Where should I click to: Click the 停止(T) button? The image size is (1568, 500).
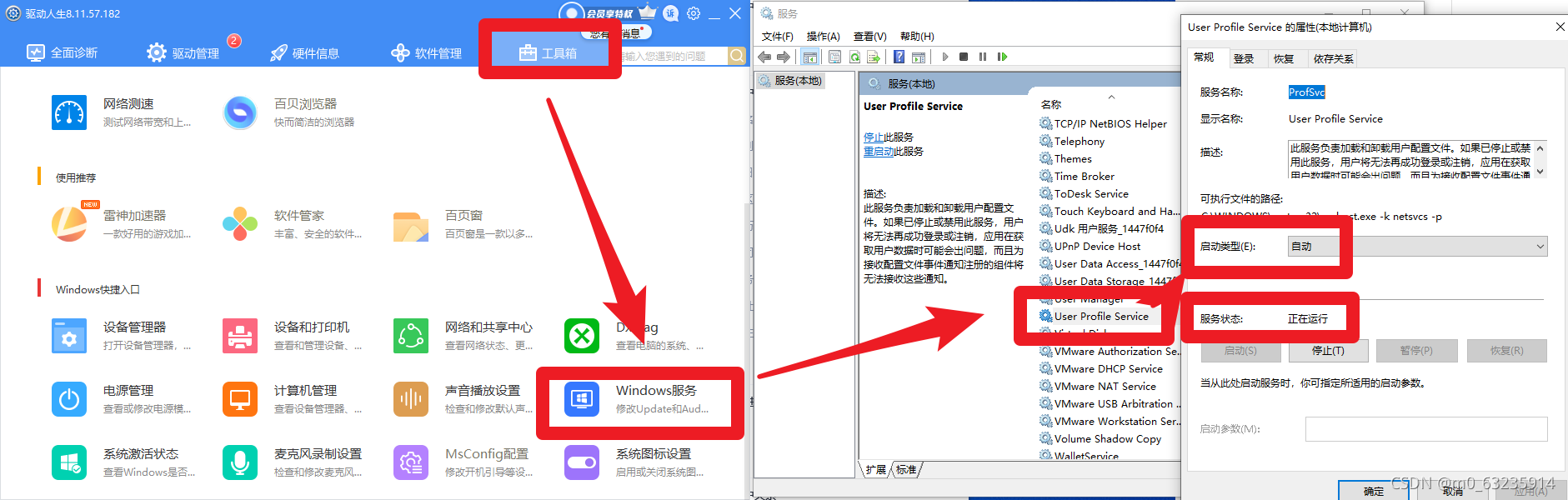(1328, 351)
